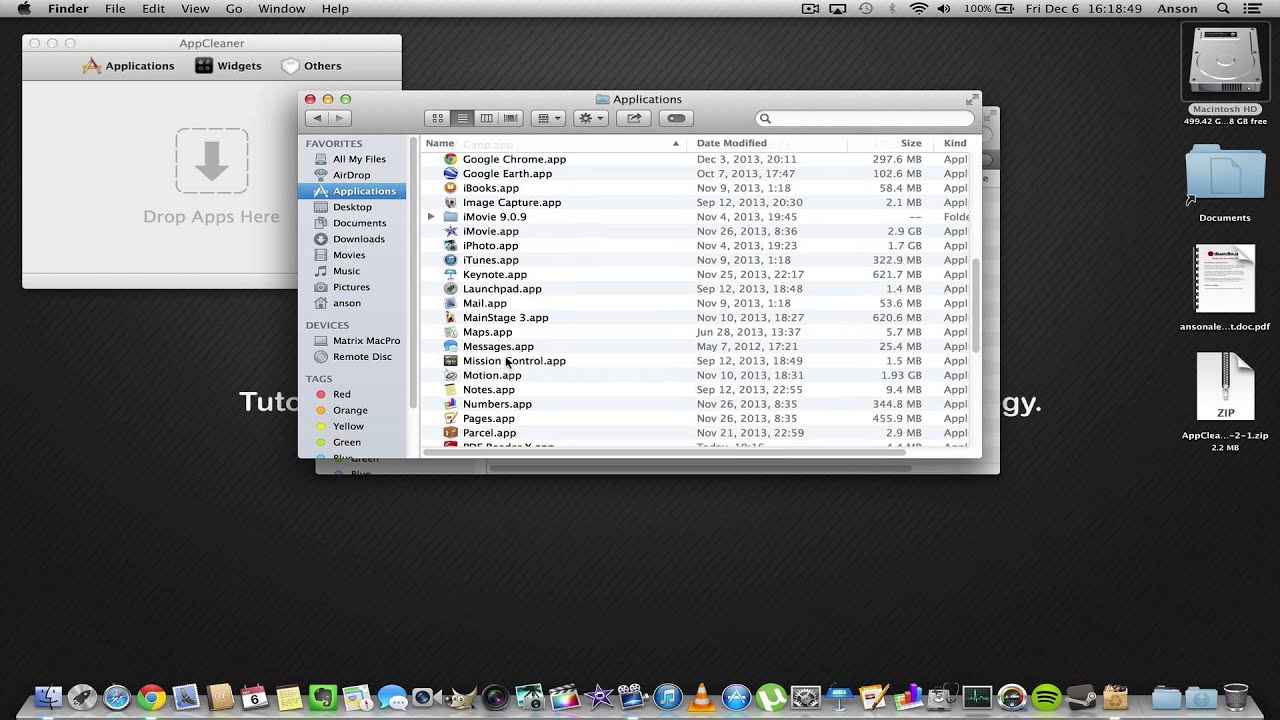Expand the iMovie 9.0.9 folder

click(x=431, y=217)
